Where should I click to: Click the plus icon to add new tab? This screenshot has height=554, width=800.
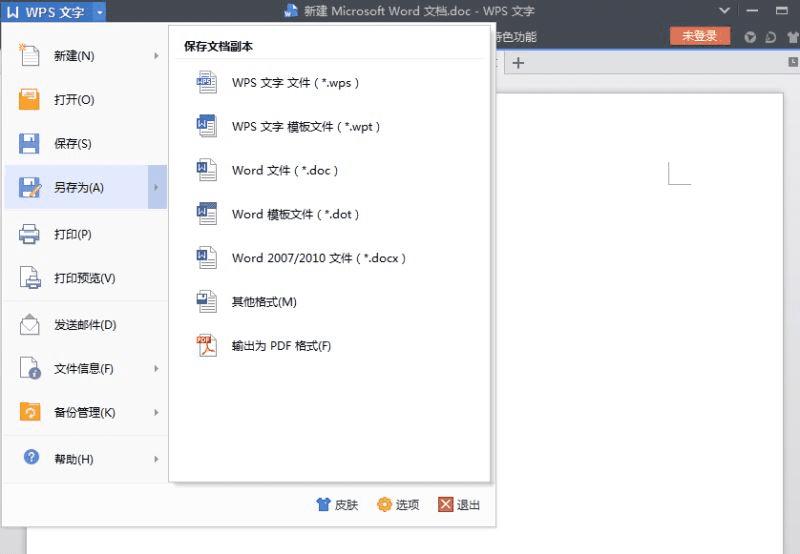[518, 63]
